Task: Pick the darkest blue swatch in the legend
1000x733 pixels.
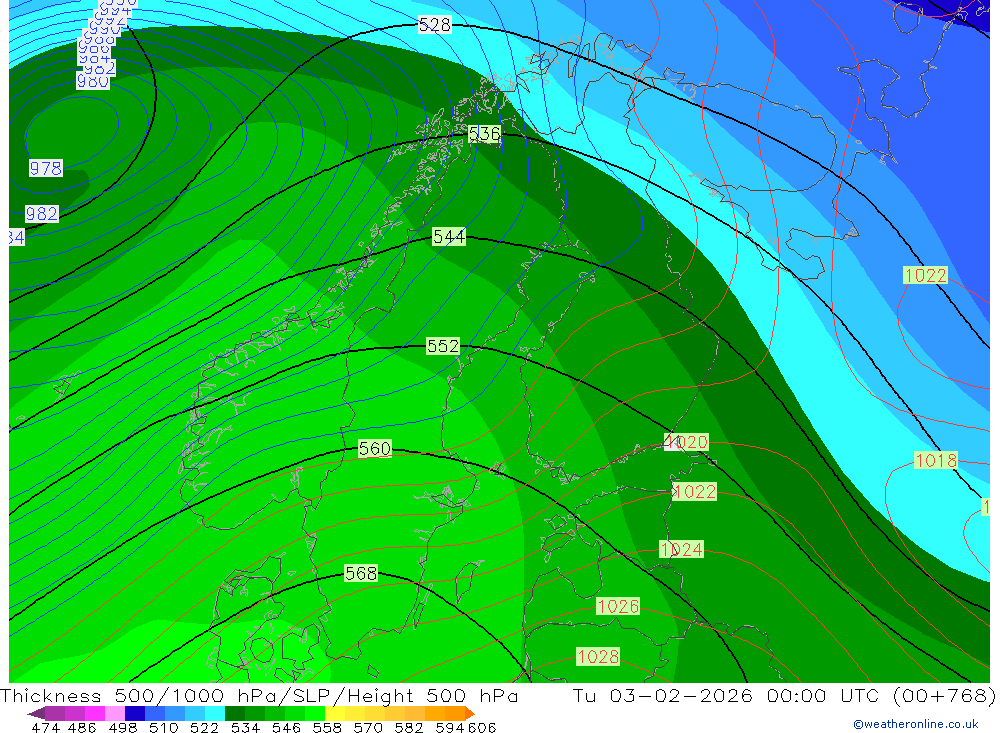Action: click(x=135, y=713)
